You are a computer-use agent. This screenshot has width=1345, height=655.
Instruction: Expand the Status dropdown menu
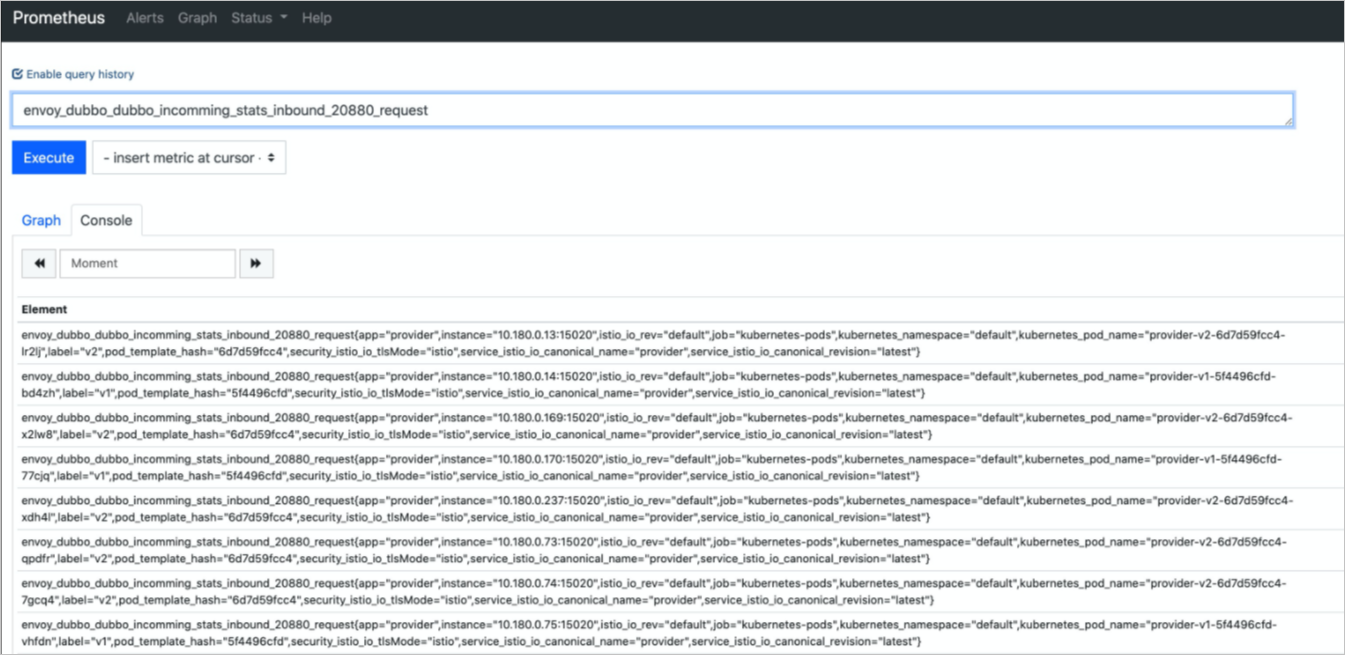tap(259, 18)
